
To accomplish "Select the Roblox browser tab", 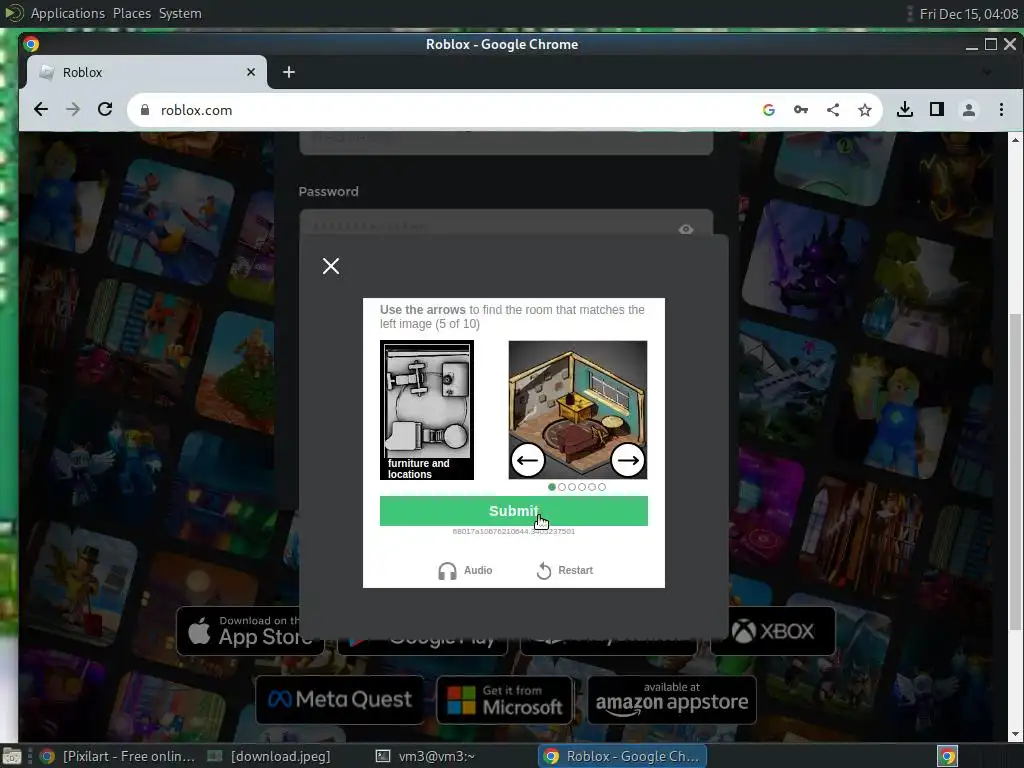I will tap(147, 72).
